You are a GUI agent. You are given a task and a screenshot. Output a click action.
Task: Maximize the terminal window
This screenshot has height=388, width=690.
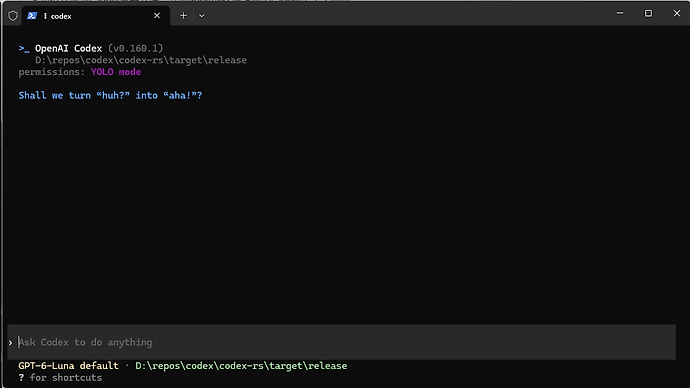click(x=648, y=13)
